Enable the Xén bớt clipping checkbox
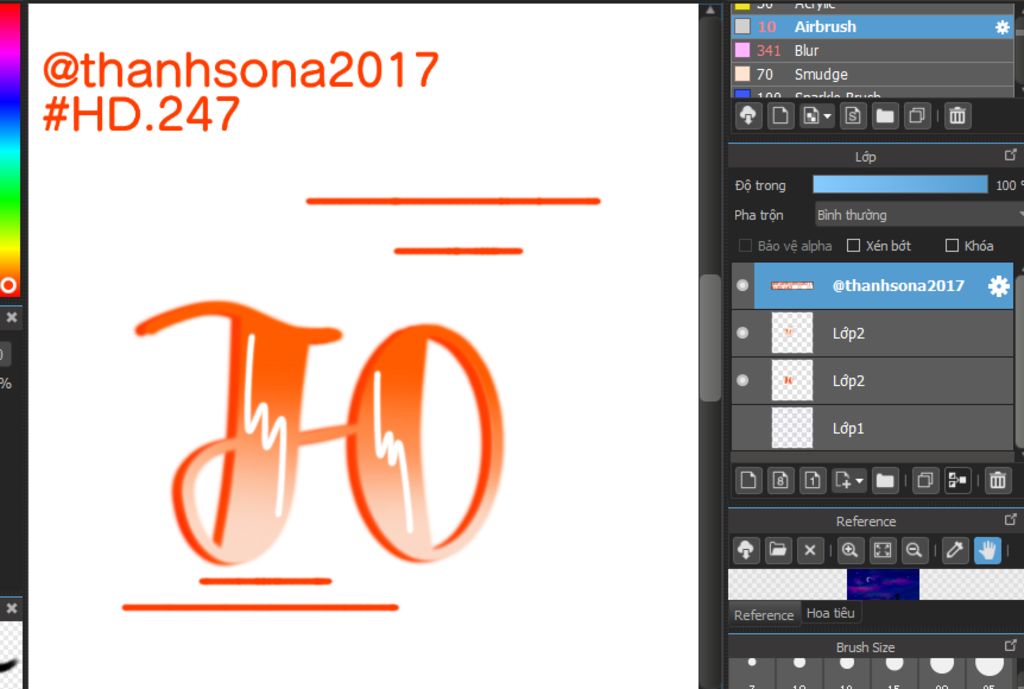This screenshot has height=689, width=1024. 853,246
